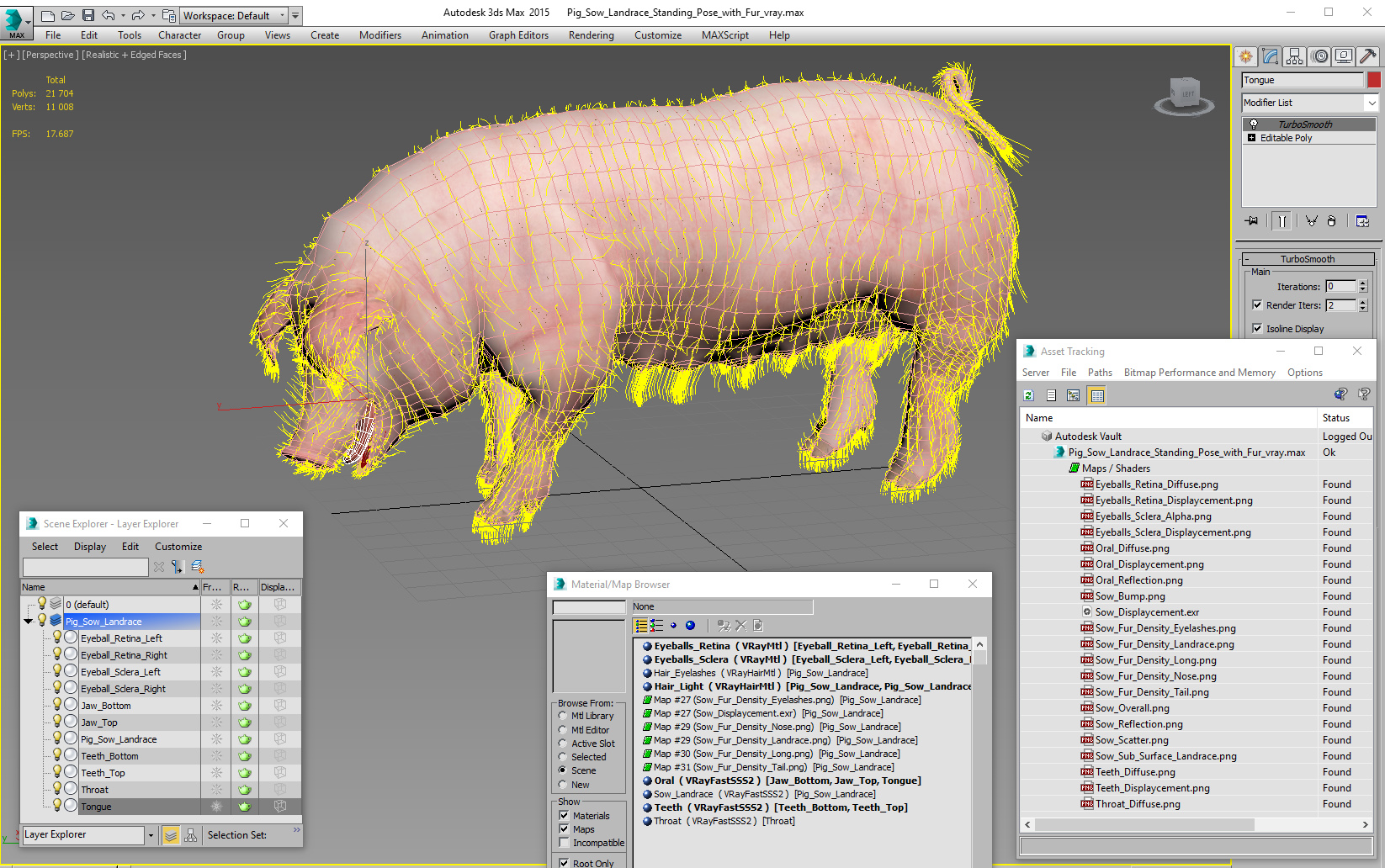Open the Modifier List dropdown
Screen dimensions: 1385x868
click(x=1372, y=103)
